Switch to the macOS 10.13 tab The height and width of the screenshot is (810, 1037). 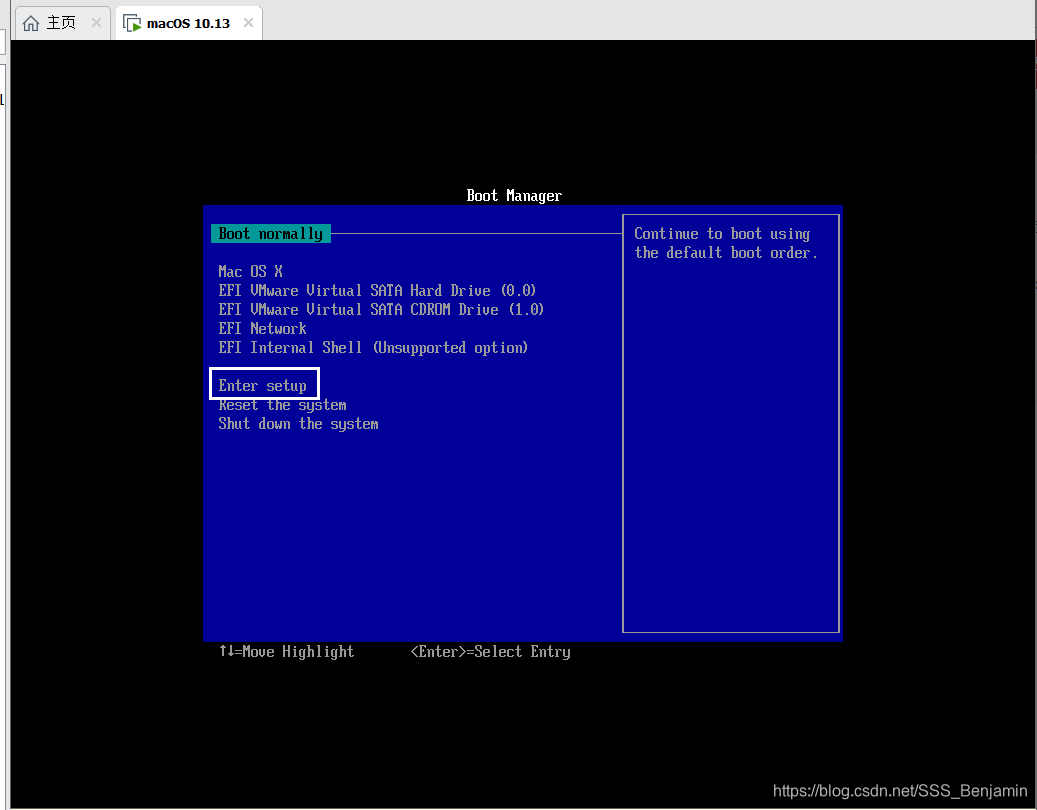[188, 23]
